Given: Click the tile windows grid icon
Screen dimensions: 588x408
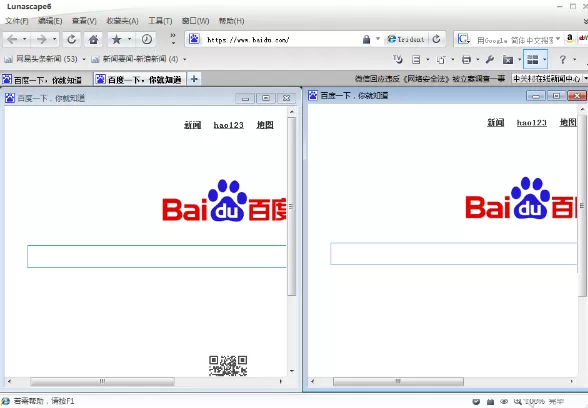Looking at the screenshot, I should [532, 59].
